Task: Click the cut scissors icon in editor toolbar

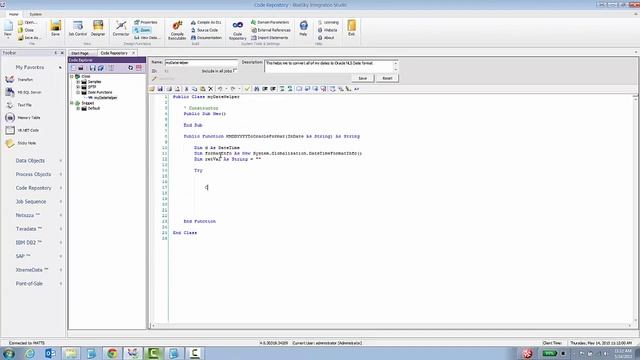Action: 187,89
